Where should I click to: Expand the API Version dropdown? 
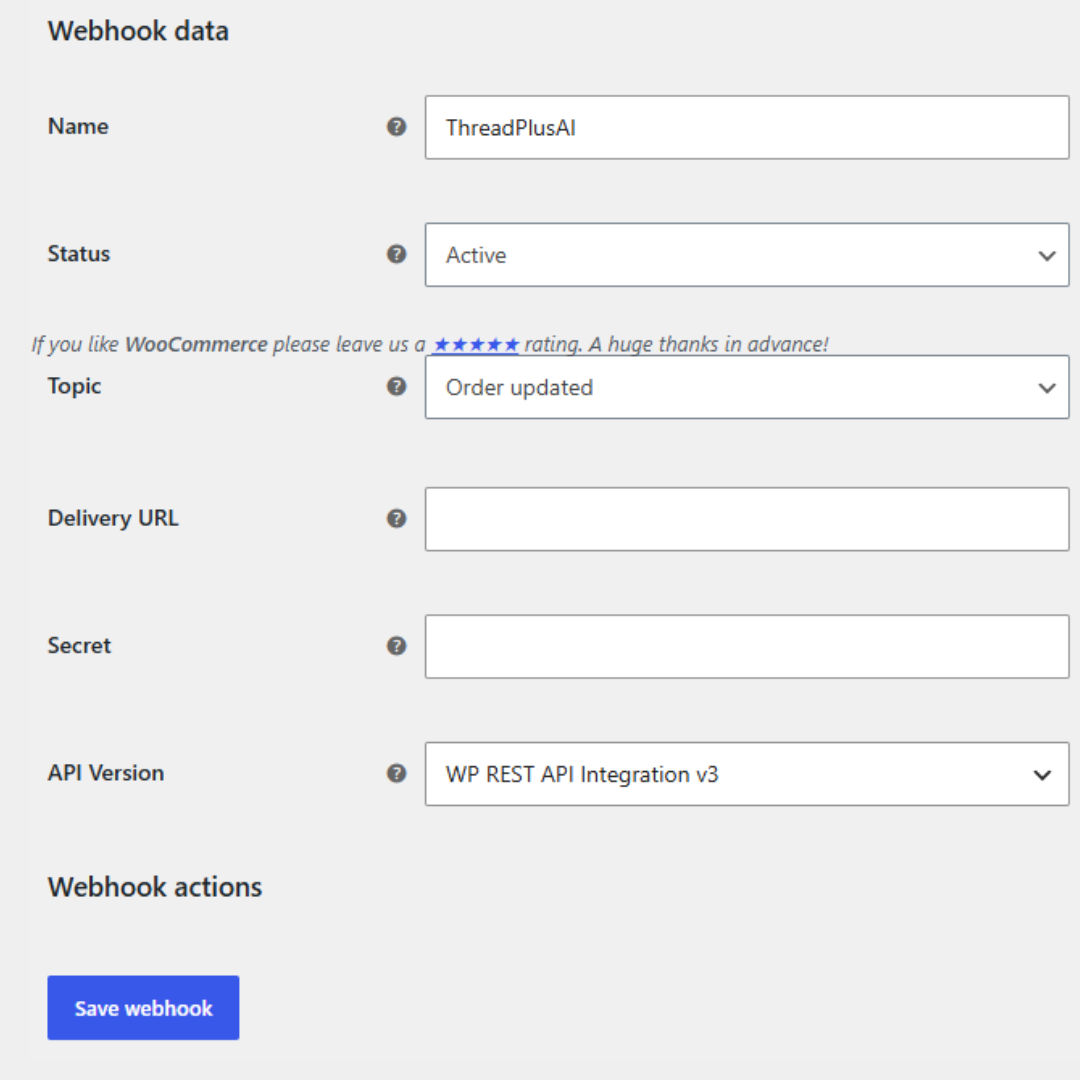click(x=747, y=774)
